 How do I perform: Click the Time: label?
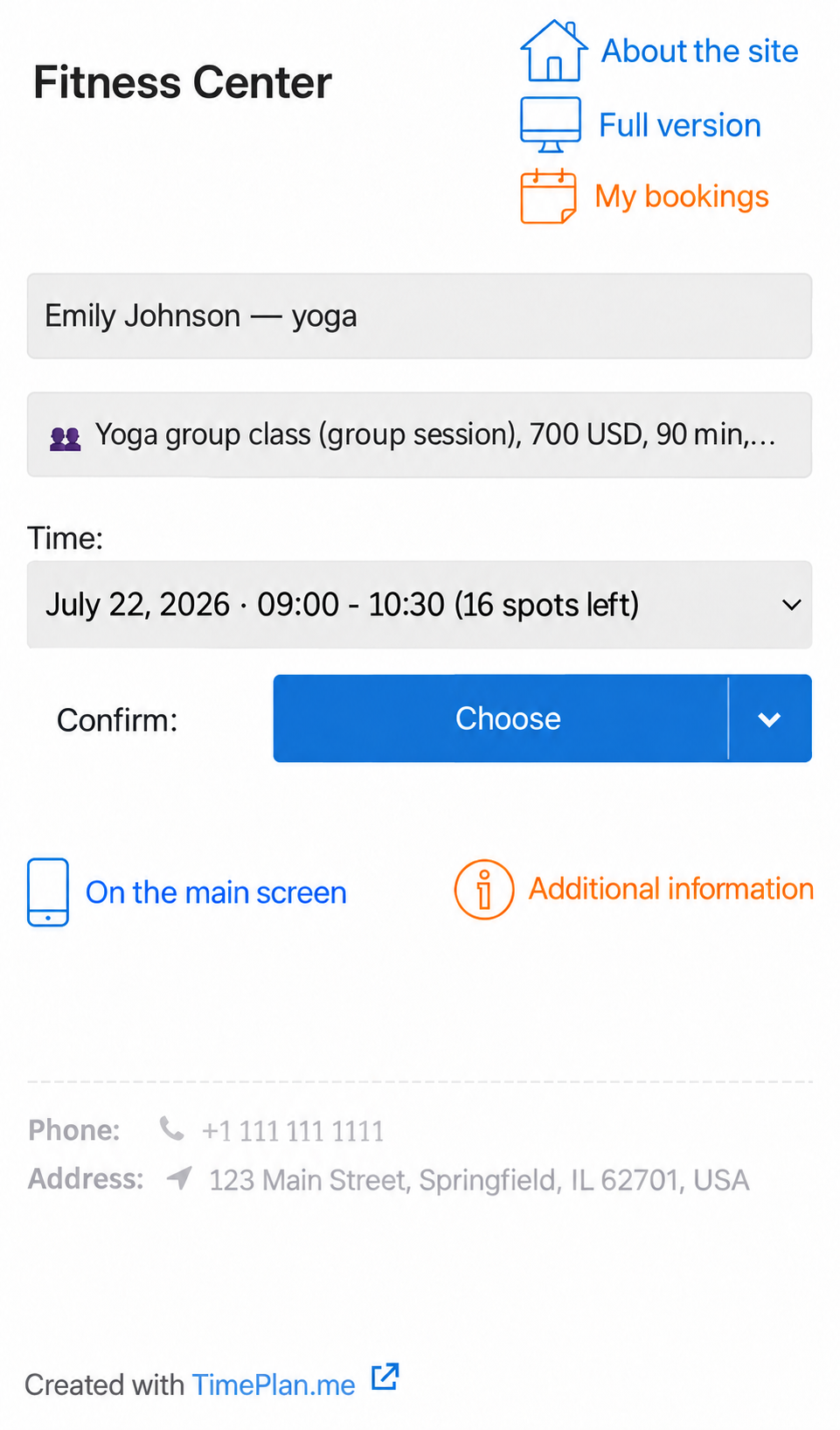66,538
